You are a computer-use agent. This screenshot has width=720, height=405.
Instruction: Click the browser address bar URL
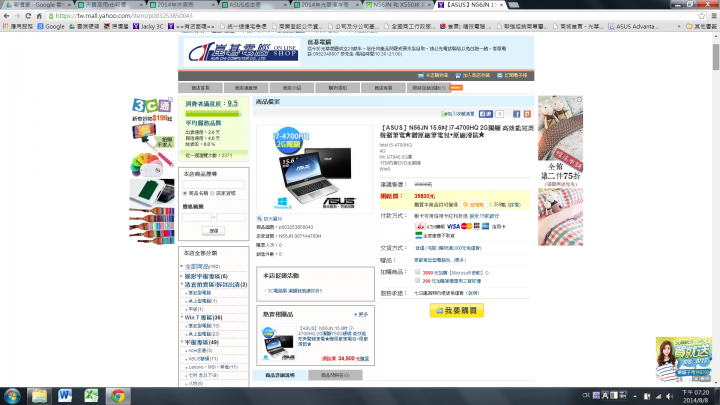pos(124,16)
